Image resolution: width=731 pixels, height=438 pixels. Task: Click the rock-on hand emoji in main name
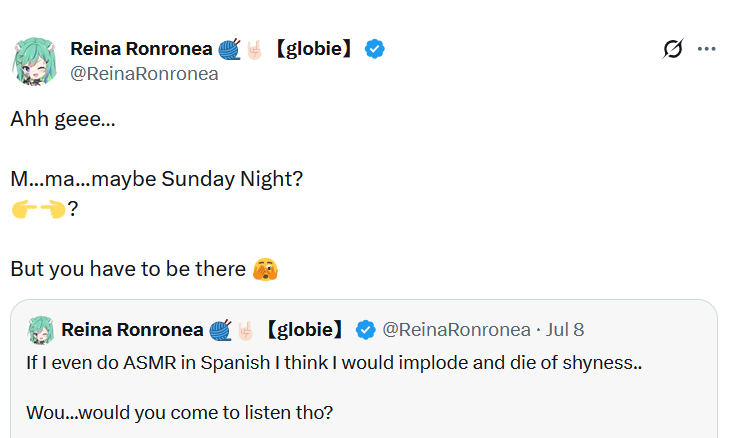pyautogui.click(x=253, y=49)
